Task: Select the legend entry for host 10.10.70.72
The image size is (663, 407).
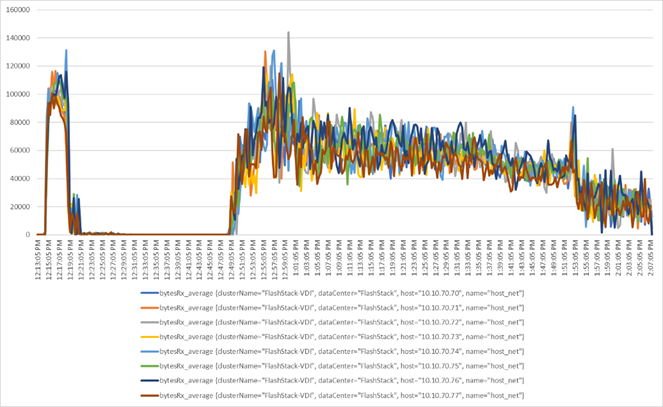Action: pos(332,322)
